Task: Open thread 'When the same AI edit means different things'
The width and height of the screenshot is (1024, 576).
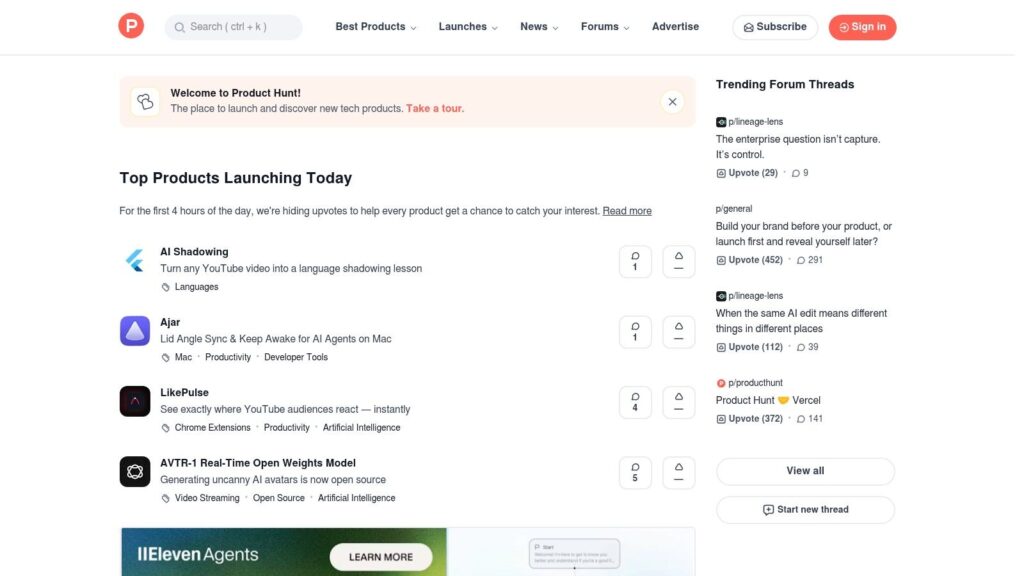Action: (801, 321)
